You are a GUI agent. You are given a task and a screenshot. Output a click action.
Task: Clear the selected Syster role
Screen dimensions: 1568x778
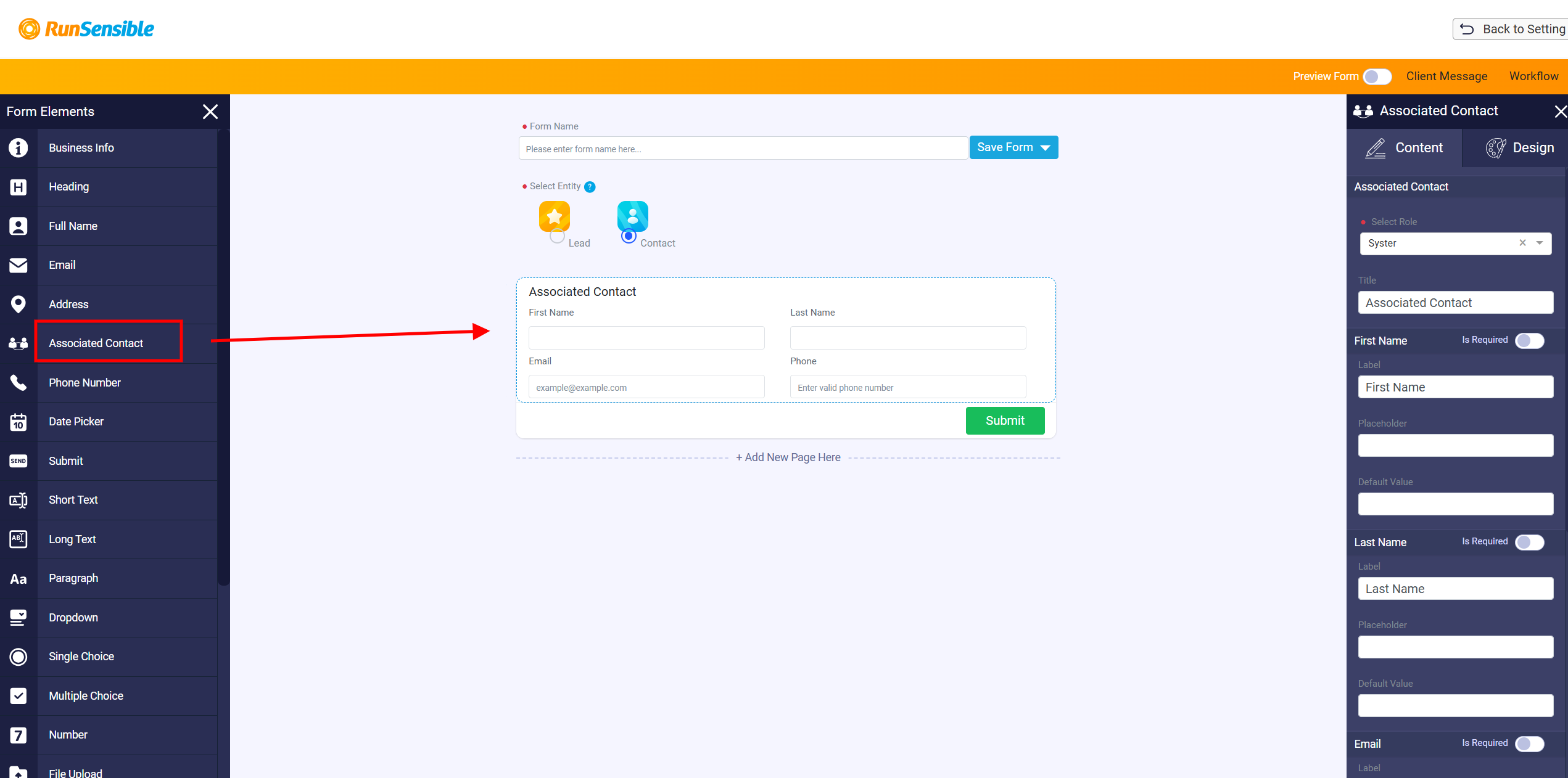click(x=1522, y=243)
